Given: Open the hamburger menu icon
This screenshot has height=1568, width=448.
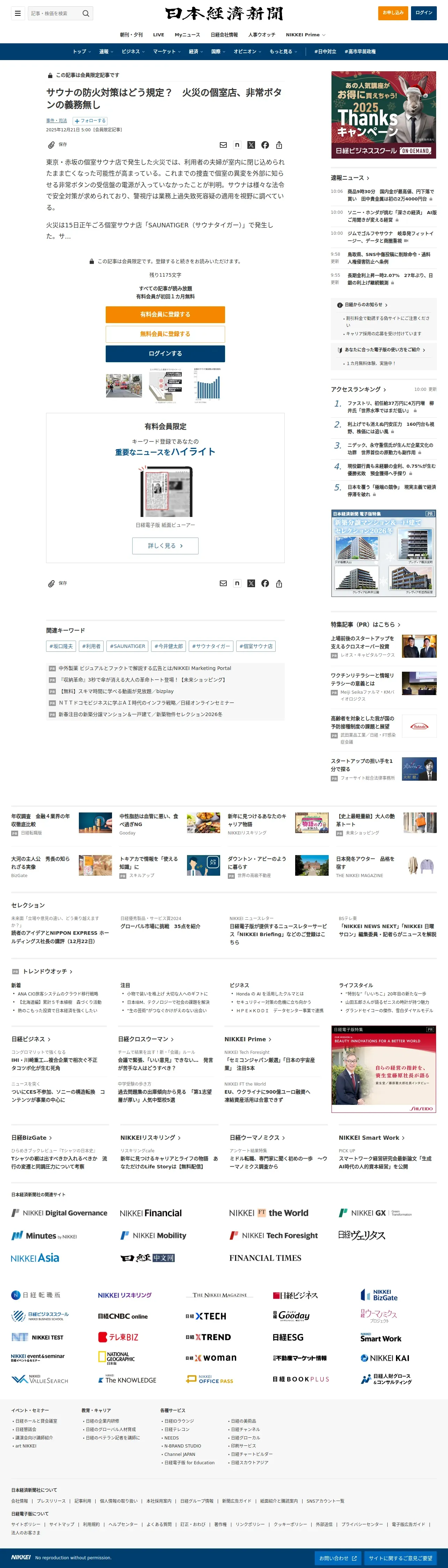Looking at the screenshot, I should (x=18, y=13).
